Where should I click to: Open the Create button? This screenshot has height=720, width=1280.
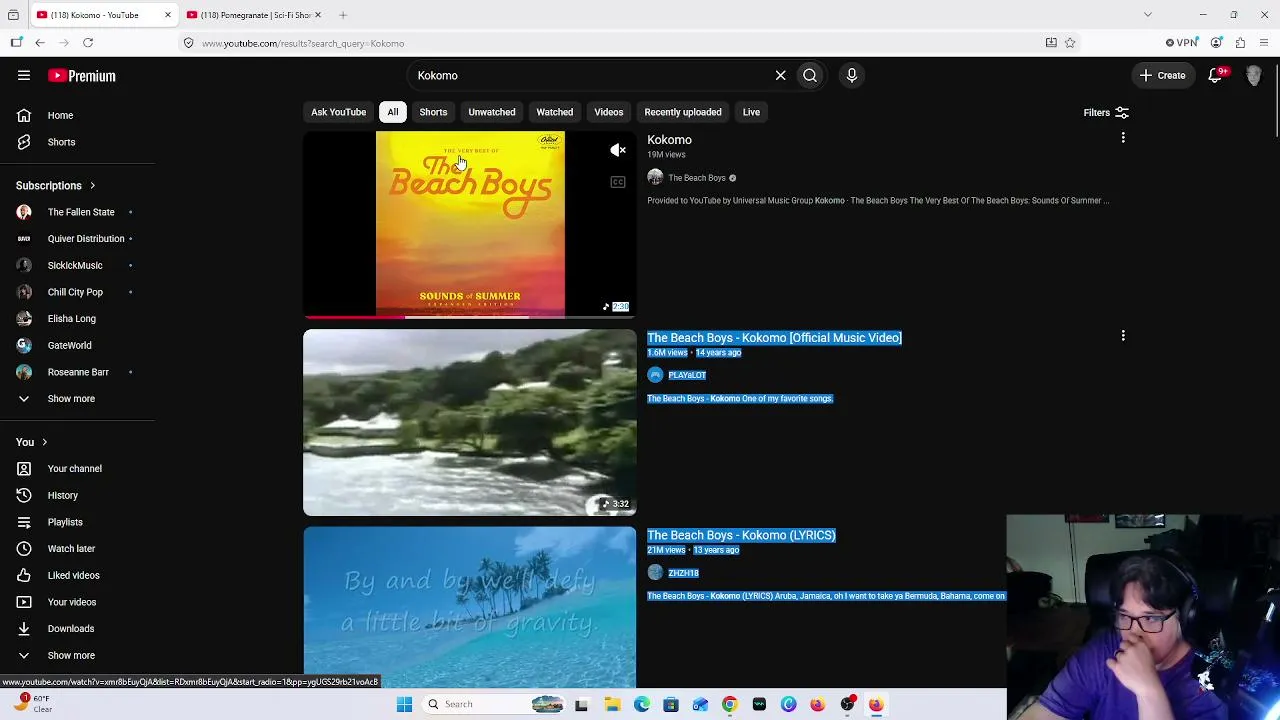[1162, 75]
